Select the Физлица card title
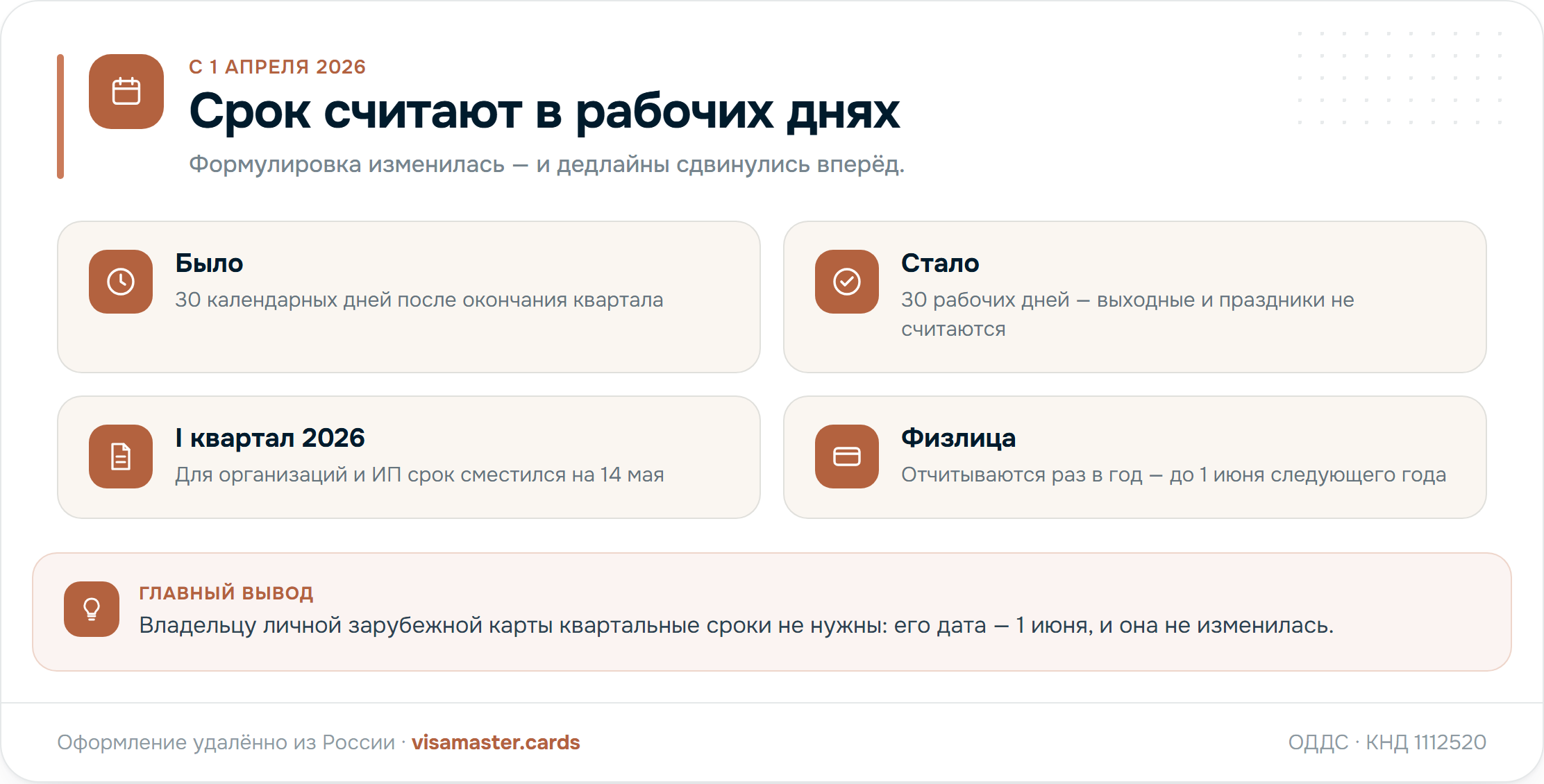 pos(958,438)
